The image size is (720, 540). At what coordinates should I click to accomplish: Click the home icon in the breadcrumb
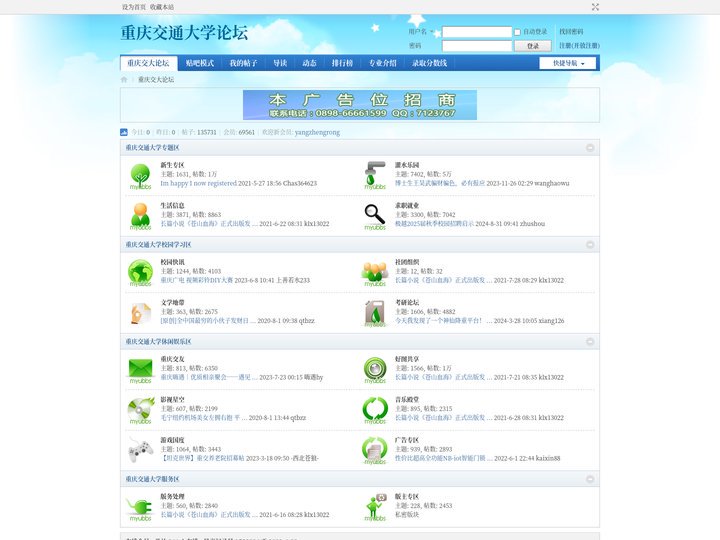tap(124, 79)
